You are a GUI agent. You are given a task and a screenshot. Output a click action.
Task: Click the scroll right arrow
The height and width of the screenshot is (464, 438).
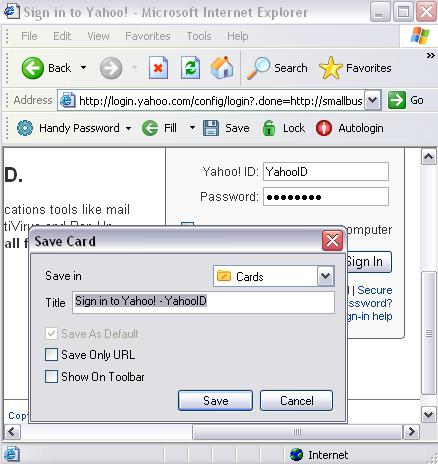pyautogui.click(x=412, y=432)
